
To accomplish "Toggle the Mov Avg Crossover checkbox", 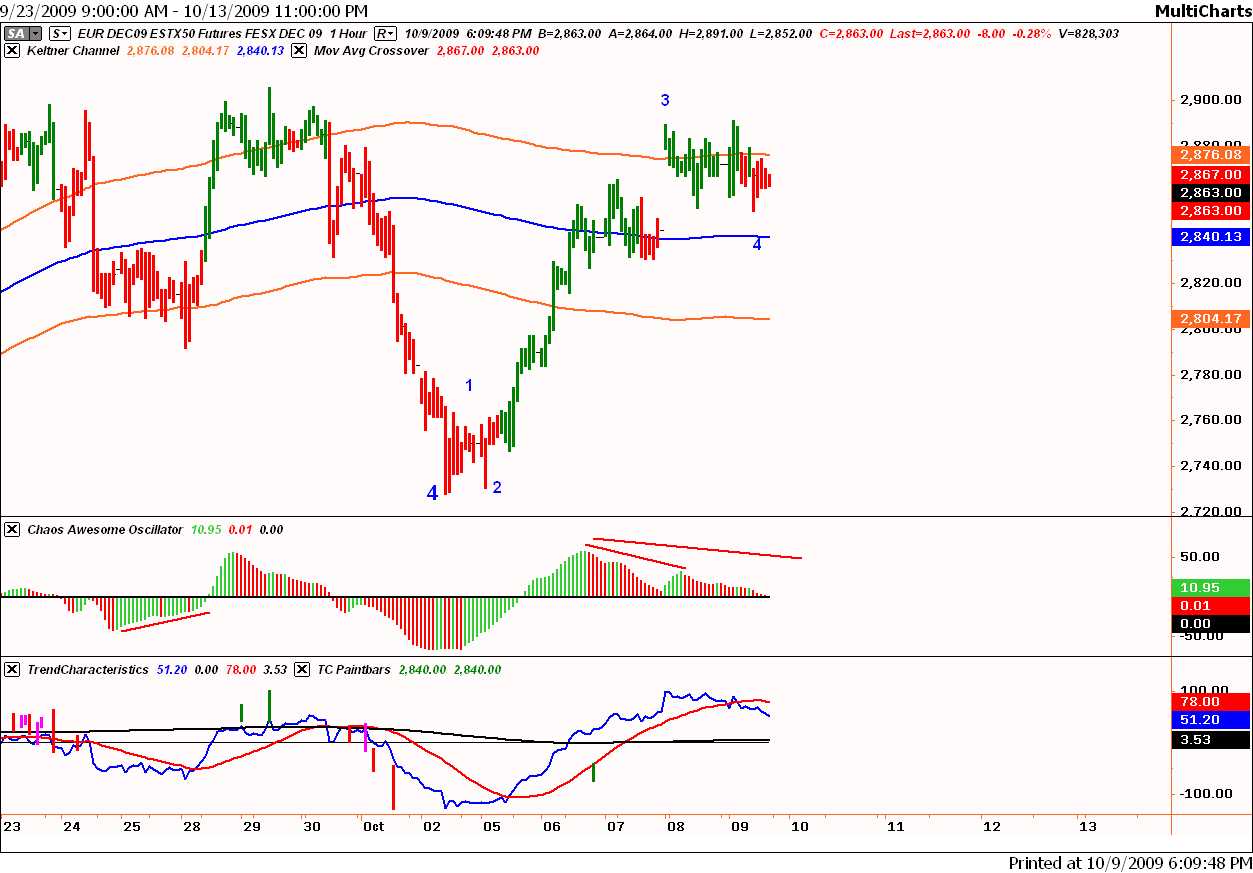I will tap(299, 50).
